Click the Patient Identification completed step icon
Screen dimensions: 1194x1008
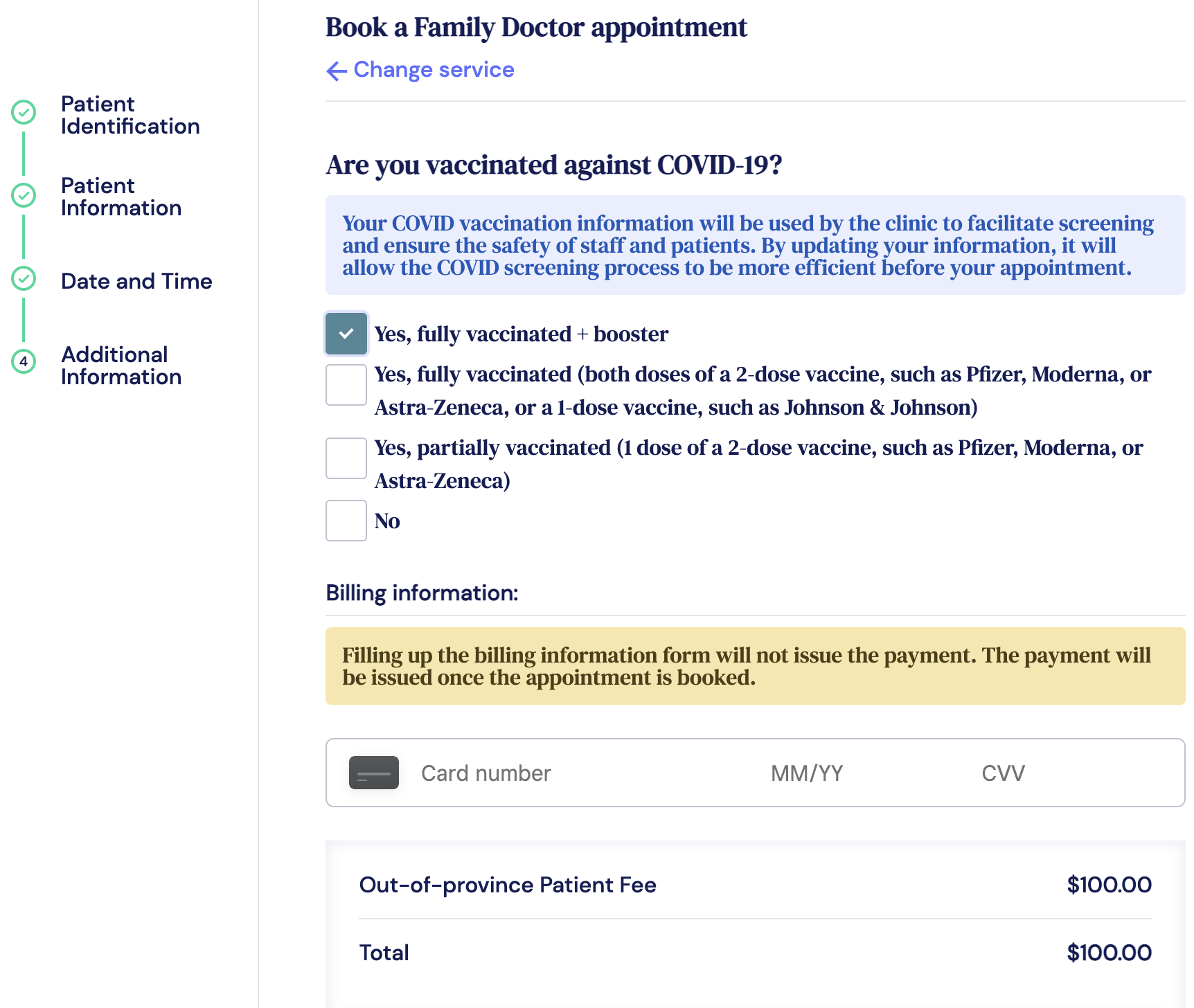[24, 112]
